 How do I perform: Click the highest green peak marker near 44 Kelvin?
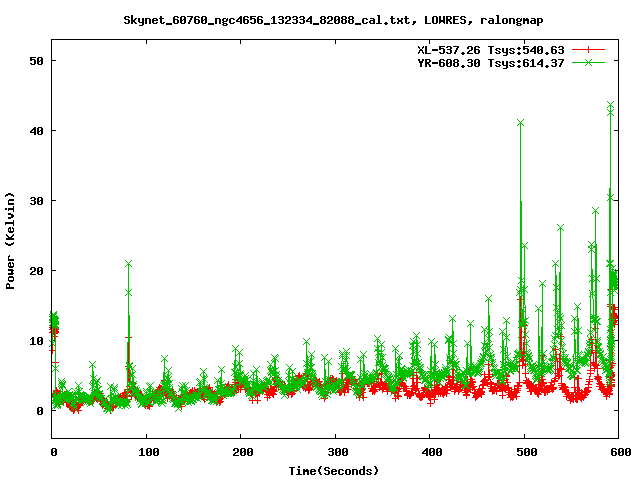tap(610, 105)
